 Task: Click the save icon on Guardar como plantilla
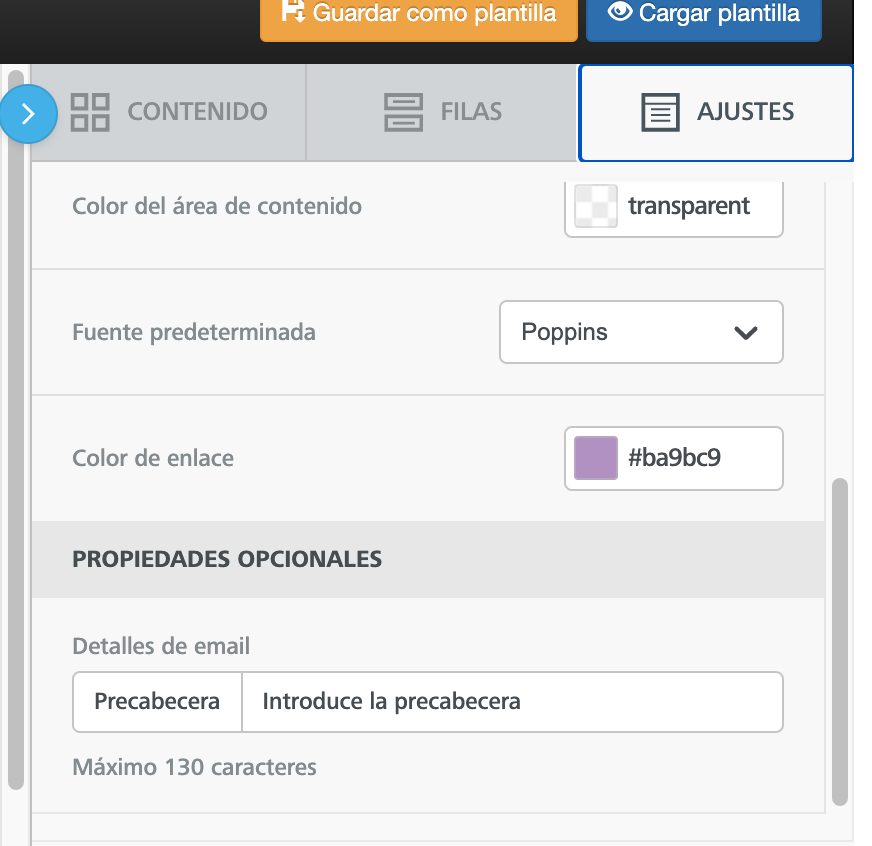[291, 11]
